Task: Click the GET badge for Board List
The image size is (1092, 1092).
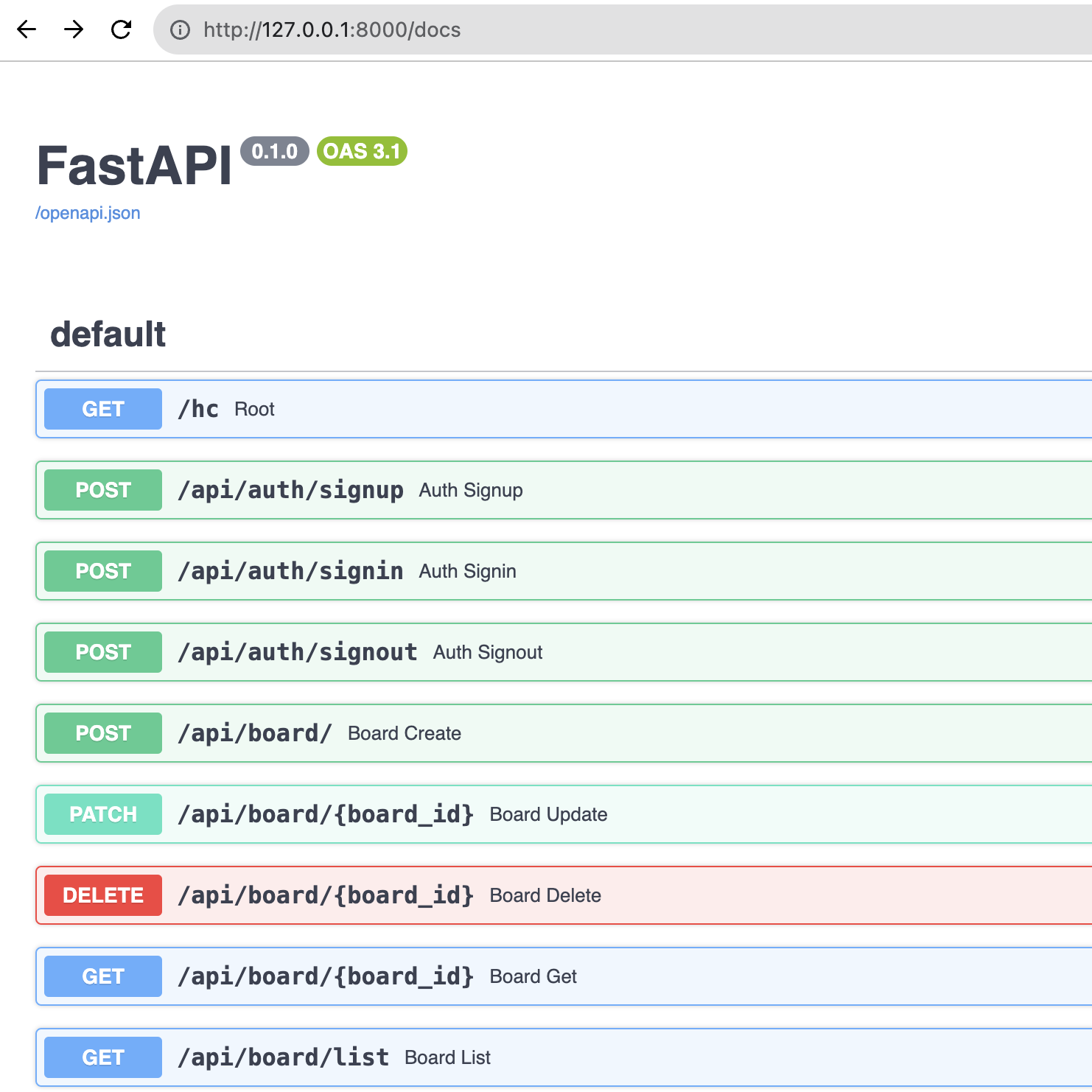Action: click(103, 1057)
